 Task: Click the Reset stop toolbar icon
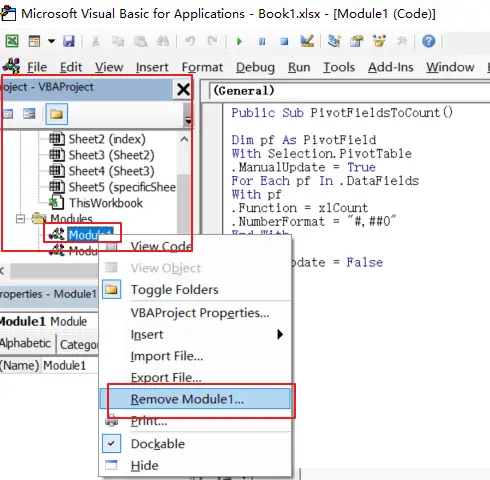click(284, 41)
